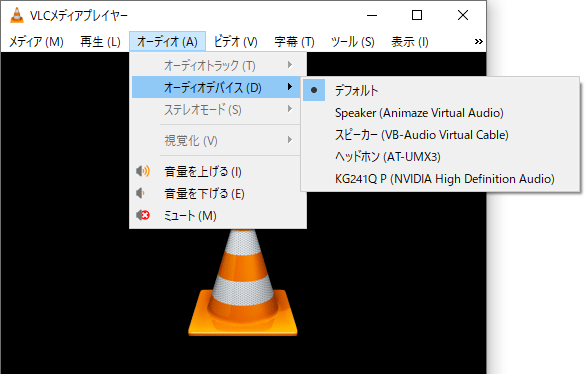Choose Speaker (Animaze Virtual Audio) device
Screen dimensions: 586x374
point(440,112)
